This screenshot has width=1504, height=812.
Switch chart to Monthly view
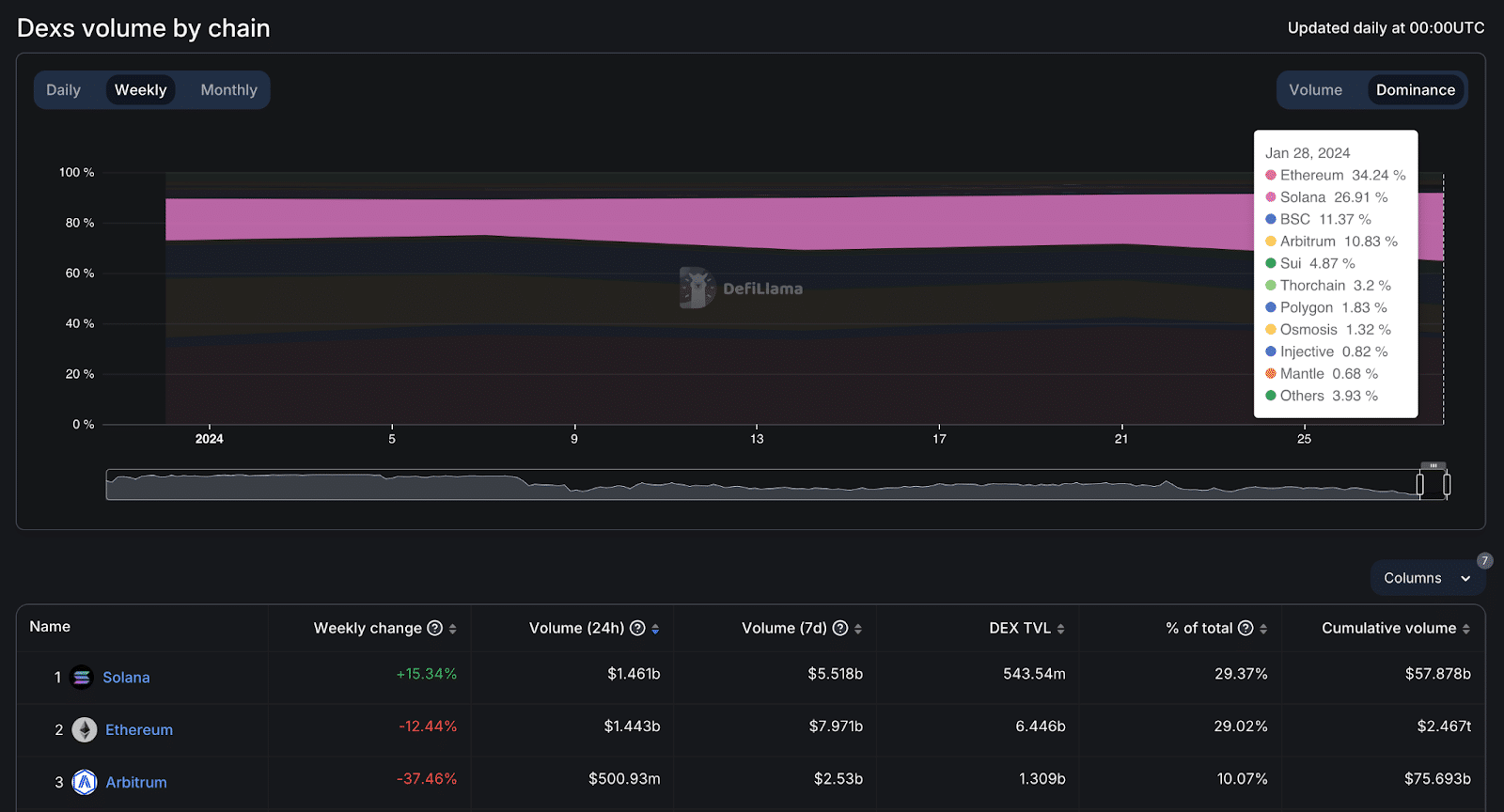click(x=228, y=90)
